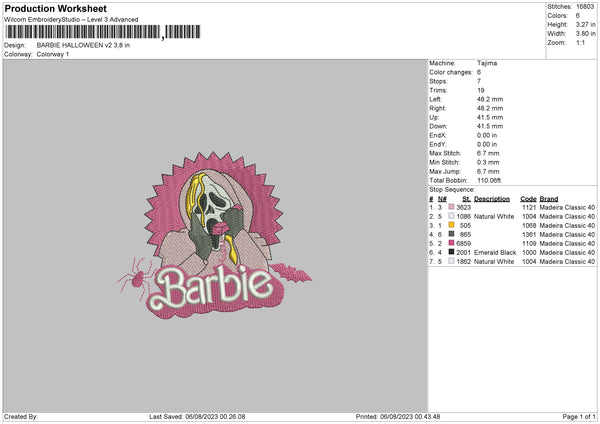
Task: Click 'Printed: 06/08/2023 00.43.48' footer
Action: [398, 416]
